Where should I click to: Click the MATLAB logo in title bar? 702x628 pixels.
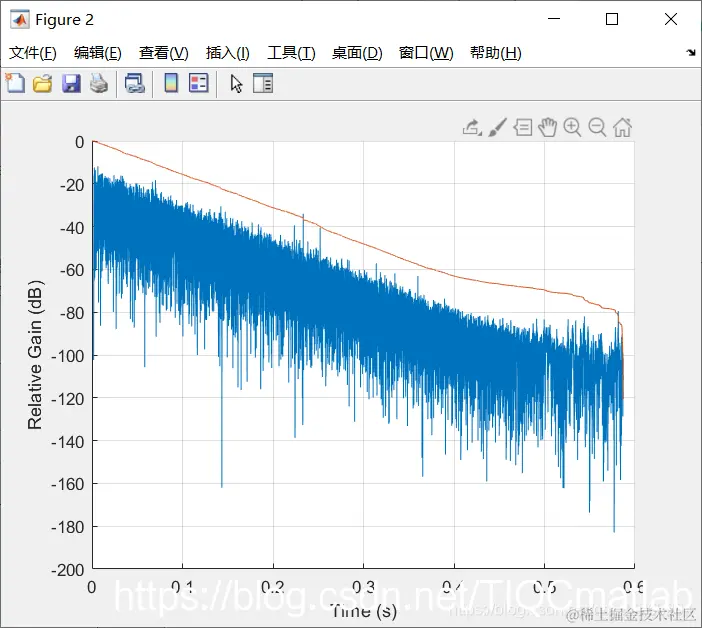click(x=20, y=19)
